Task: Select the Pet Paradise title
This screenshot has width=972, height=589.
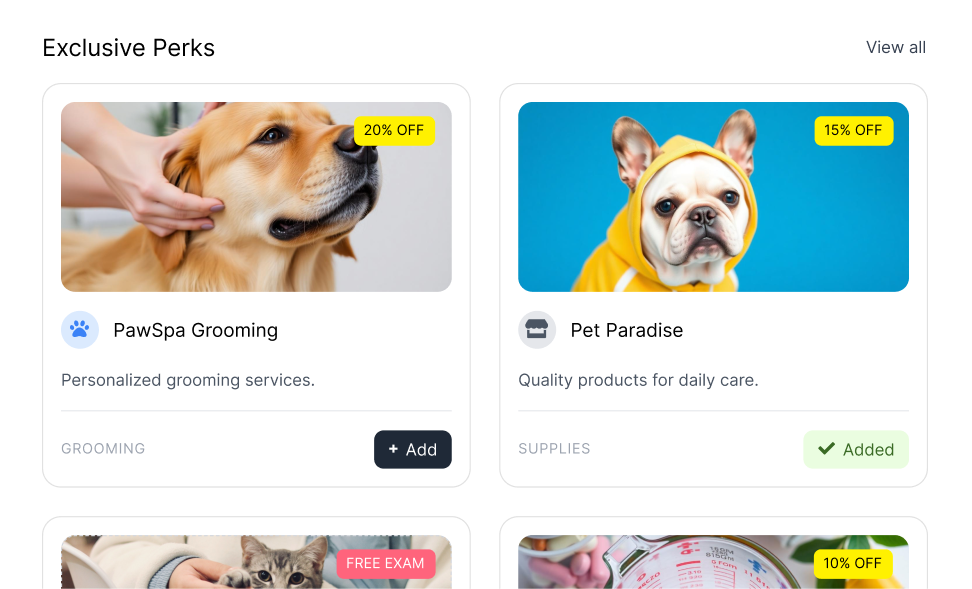Action: coord(627,330)
